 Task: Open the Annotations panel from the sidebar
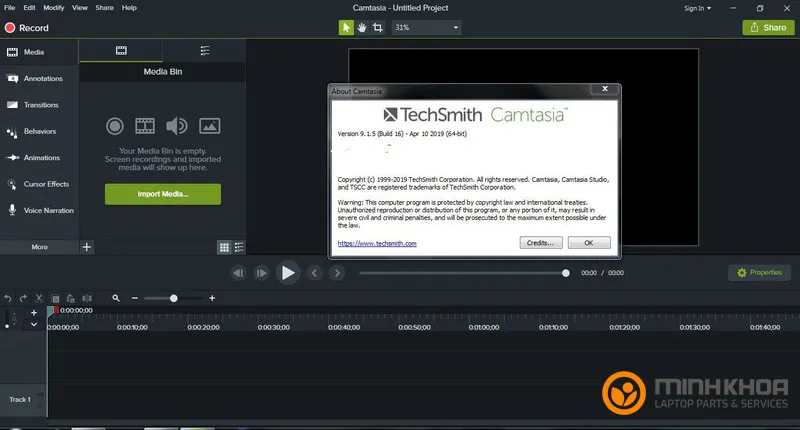pyautogui.click(x=40, y=78)
